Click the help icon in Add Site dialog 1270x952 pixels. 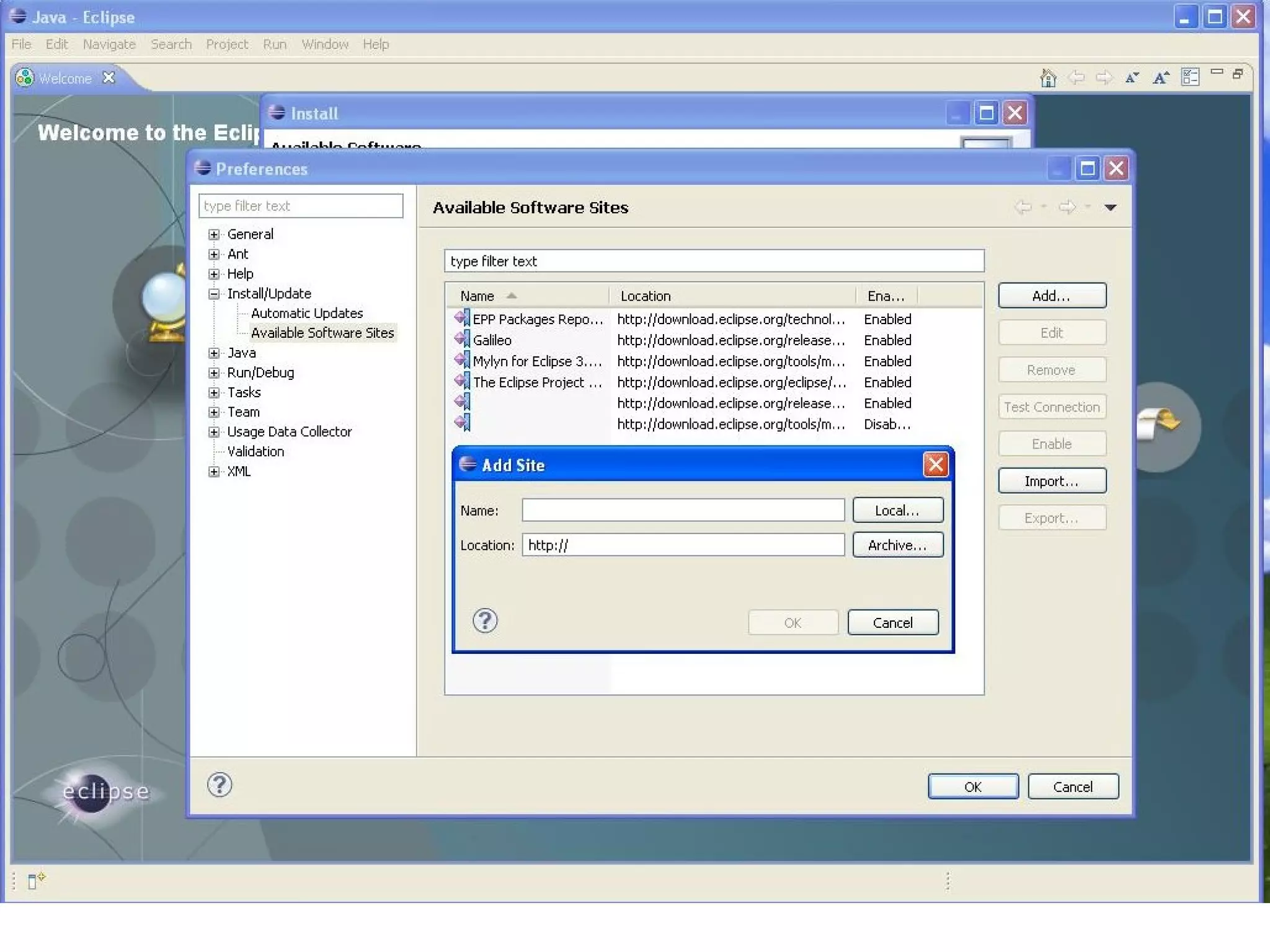pyautogui.click(x=485, y=620)
